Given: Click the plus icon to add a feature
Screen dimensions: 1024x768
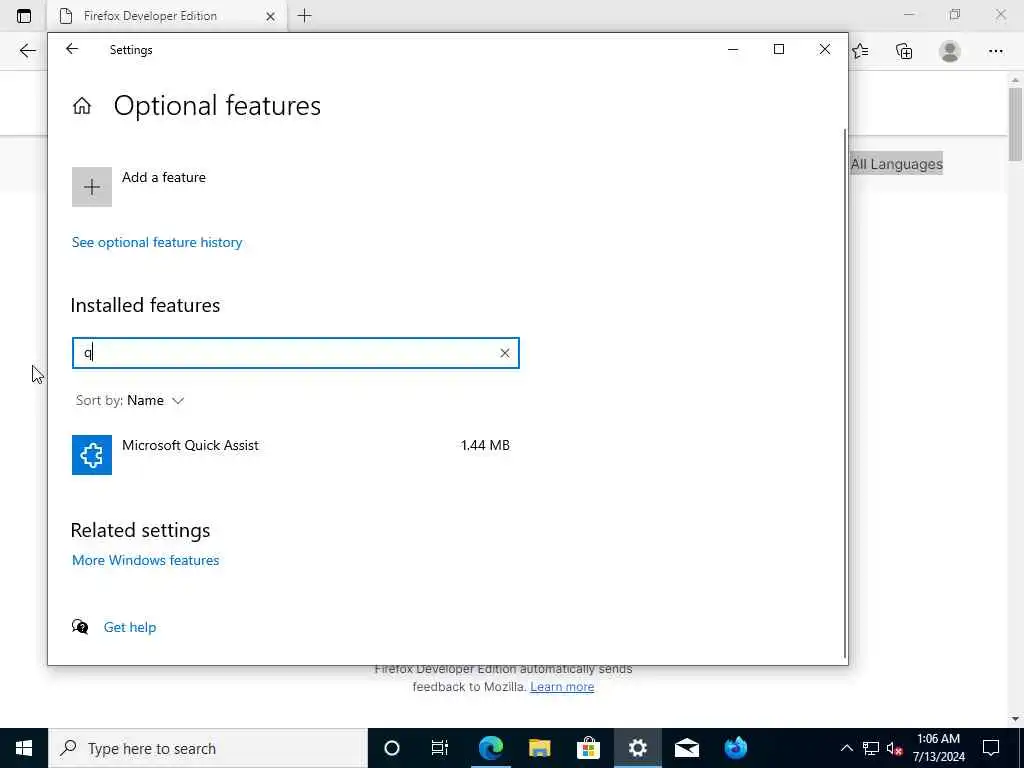Looking at the screenshot, I should (91, 187).
